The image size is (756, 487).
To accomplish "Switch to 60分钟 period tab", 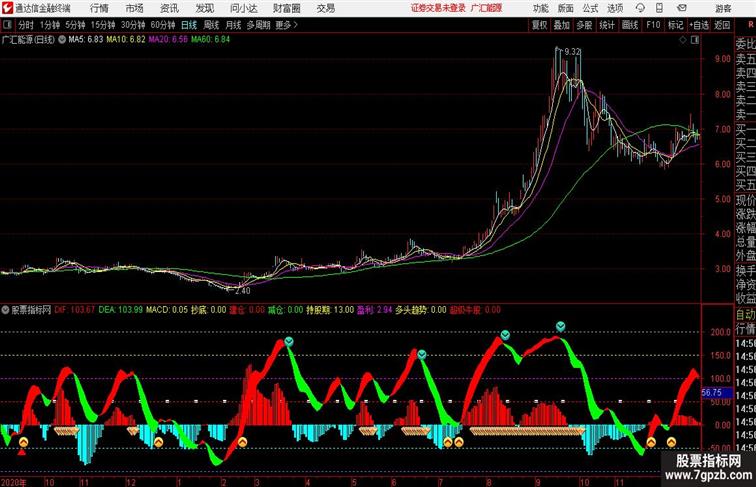I will point(163,25).
